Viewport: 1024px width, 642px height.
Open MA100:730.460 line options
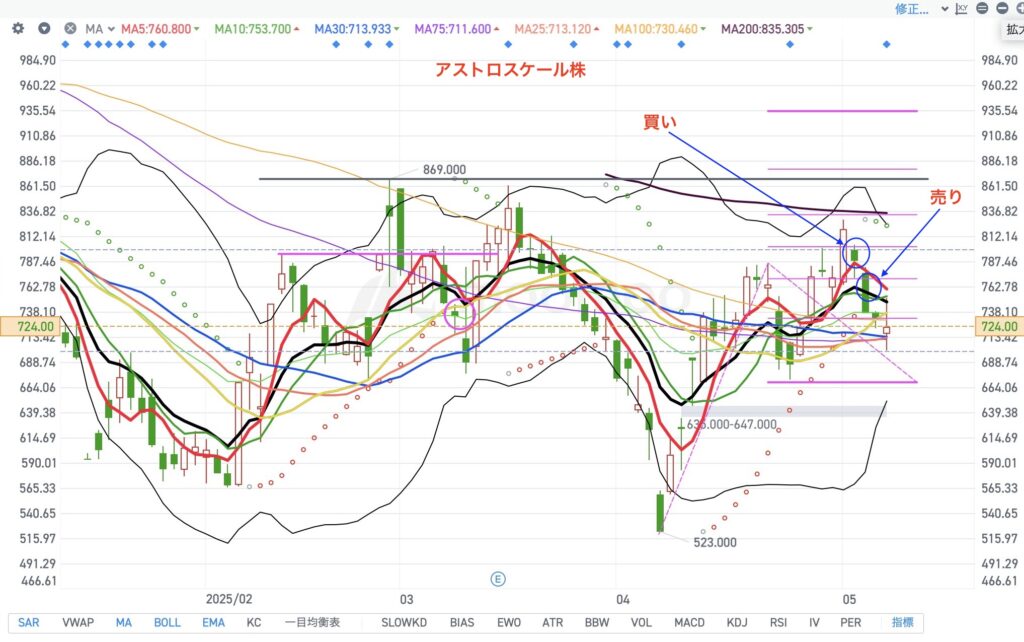[660, 29]
